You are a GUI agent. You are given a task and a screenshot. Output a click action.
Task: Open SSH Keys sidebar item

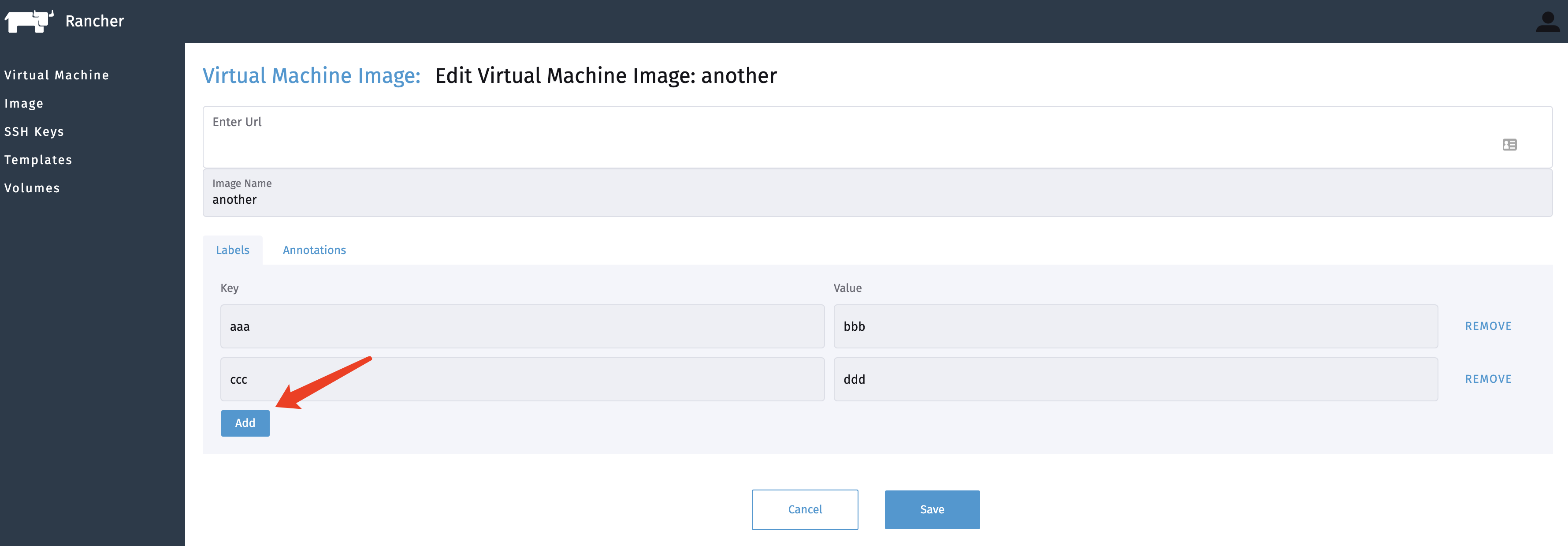pyautogui.click(x=34, y=131)
